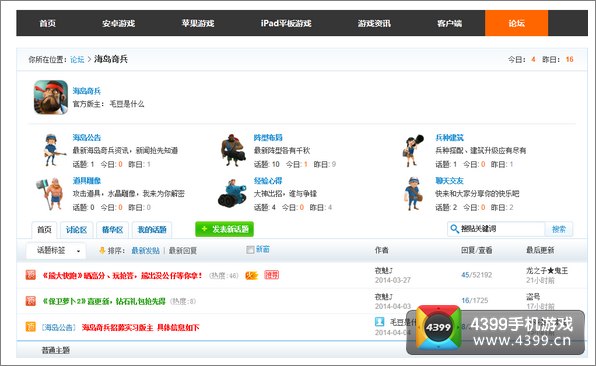Click the 聊天交友 medic character icon

coord(414,193)
